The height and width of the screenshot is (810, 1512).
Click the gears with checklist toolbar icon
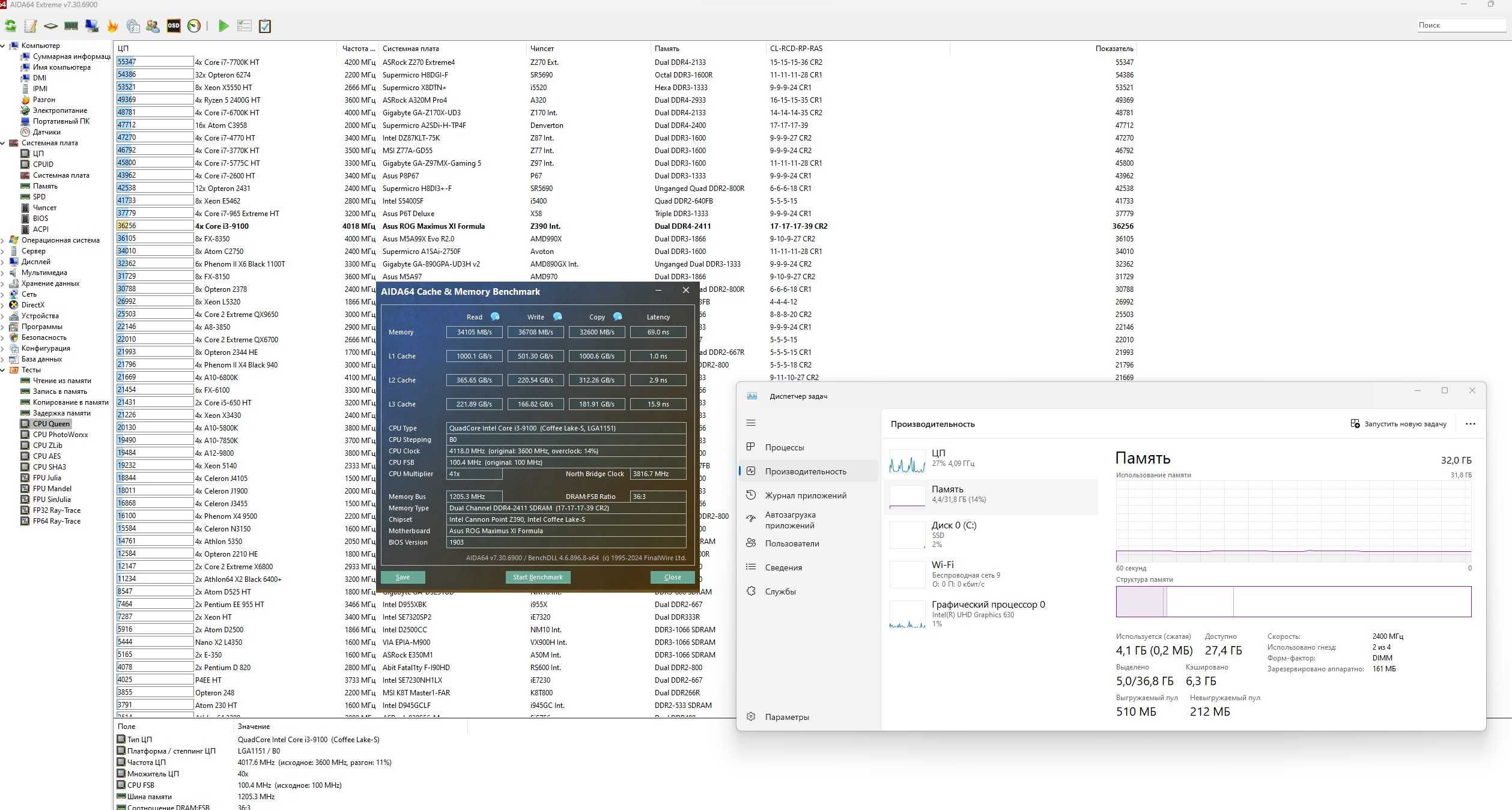(x=133, y=26)
